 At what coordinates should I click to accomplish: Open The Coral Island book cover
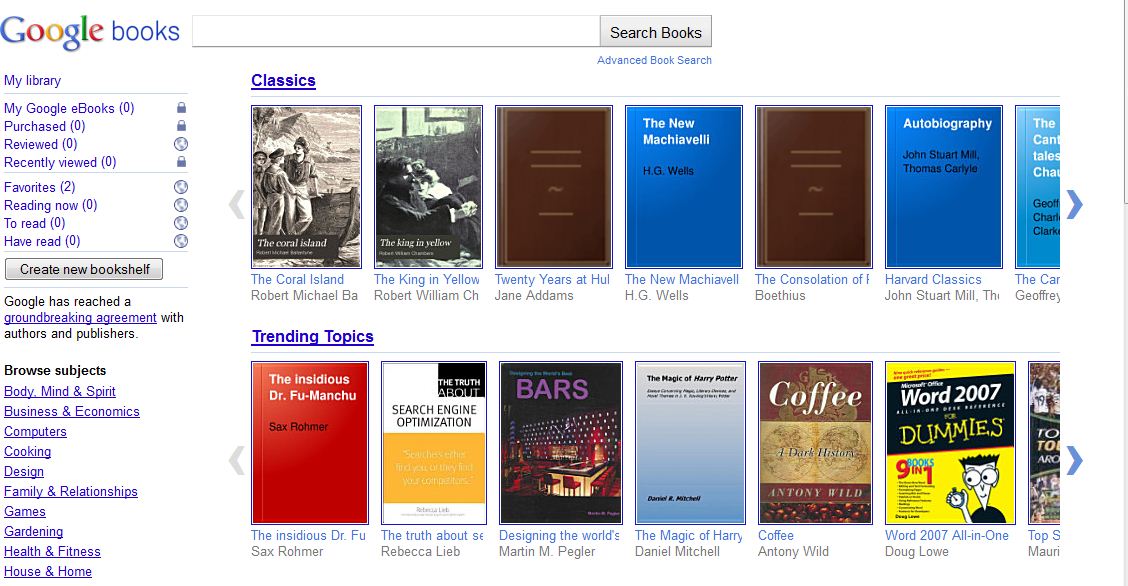point(306,186)
